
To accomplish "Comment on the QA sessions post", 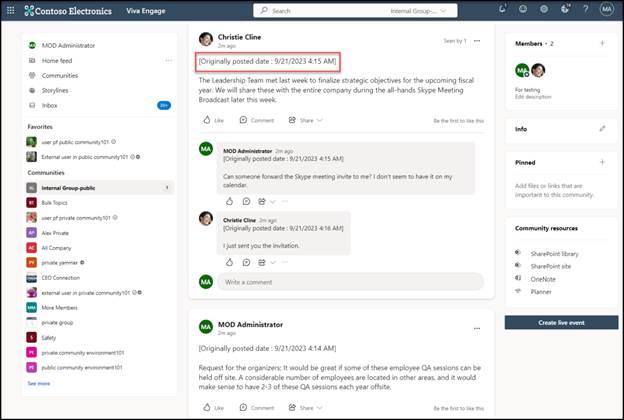I will tap(257, 408).
